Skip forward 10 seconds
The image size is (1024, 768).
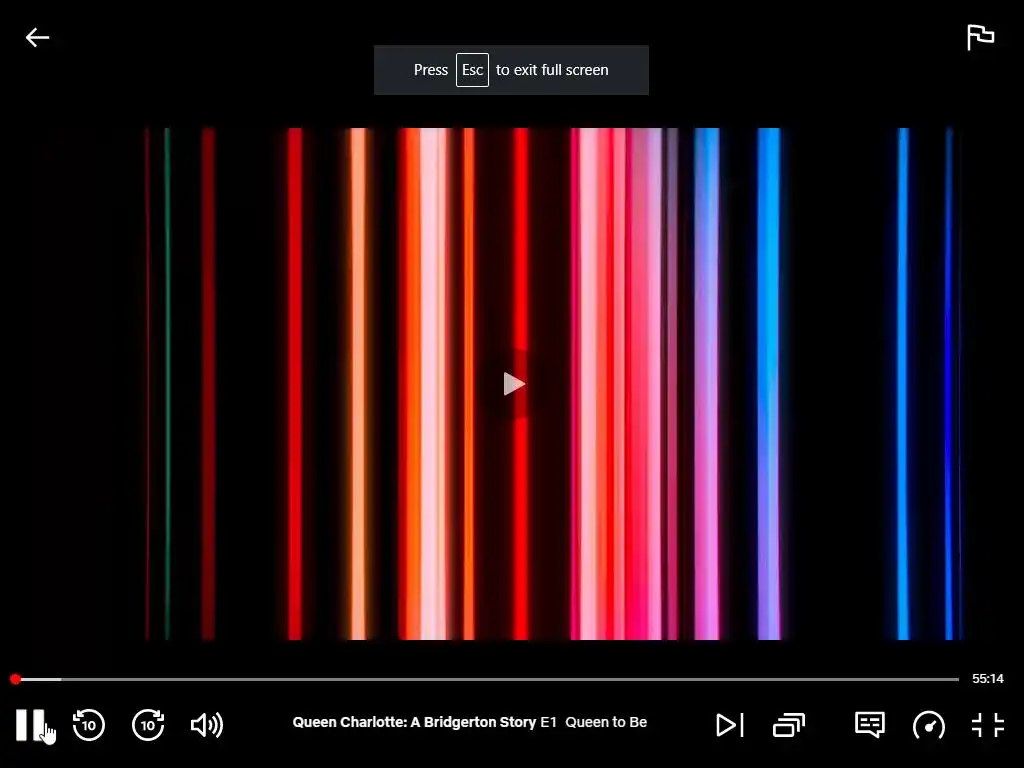pos(148,725)
